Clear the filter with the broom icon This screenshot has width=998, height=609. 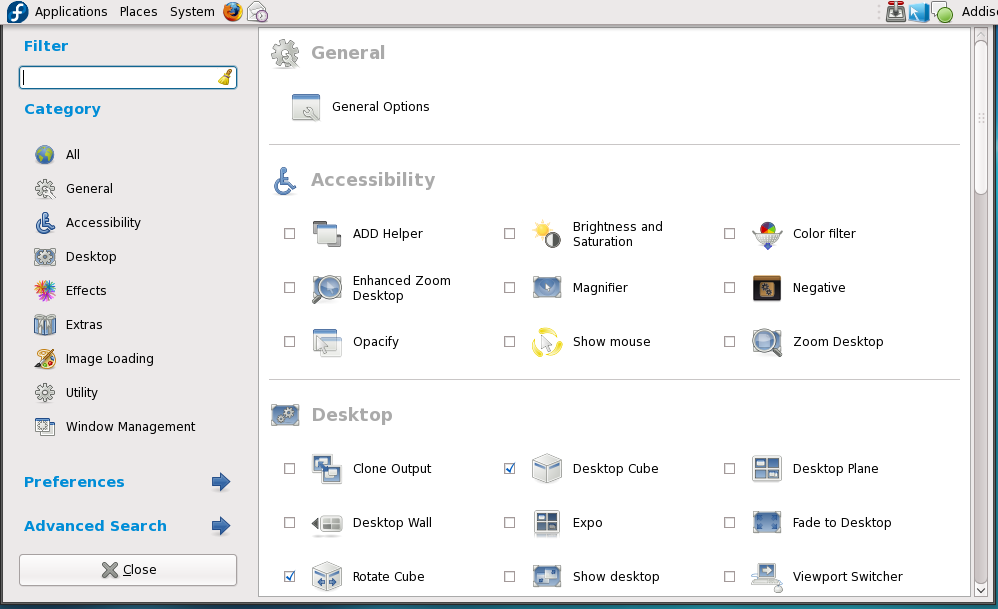[225, 78]
